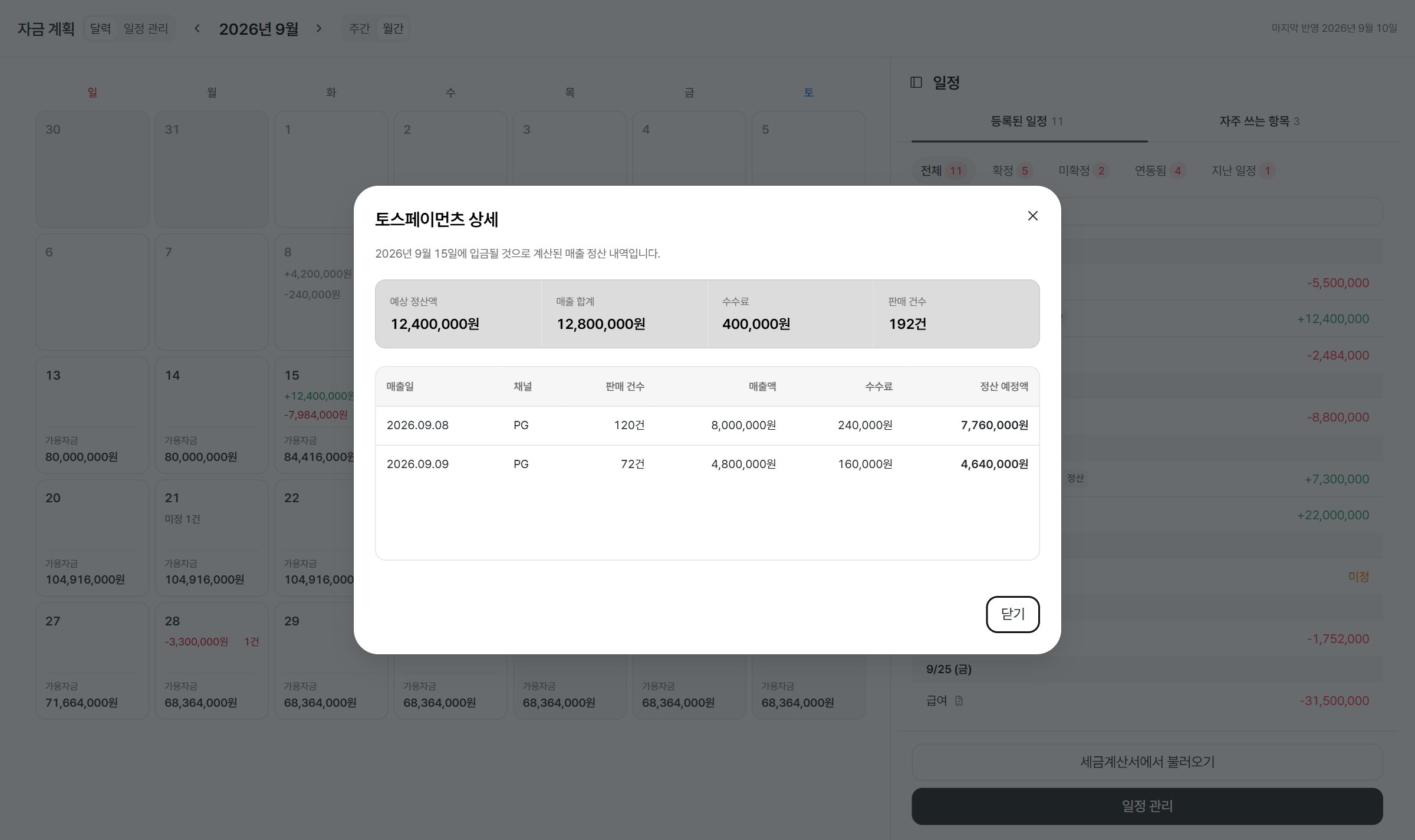
Task: Click the -2,484,000 schedule amount
Action: pos(1338,355)
